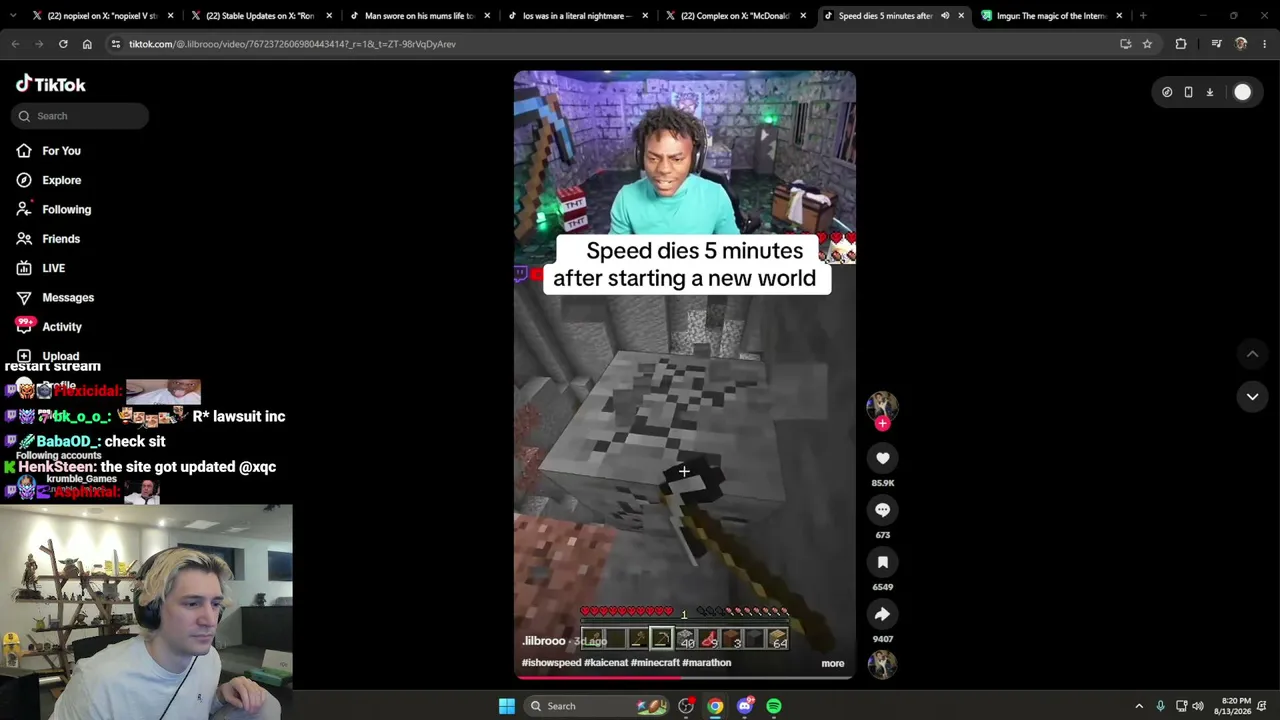Open the LIVE section
The height and width of the screenshot is (720, 1280).
click(x=41, y=268)
